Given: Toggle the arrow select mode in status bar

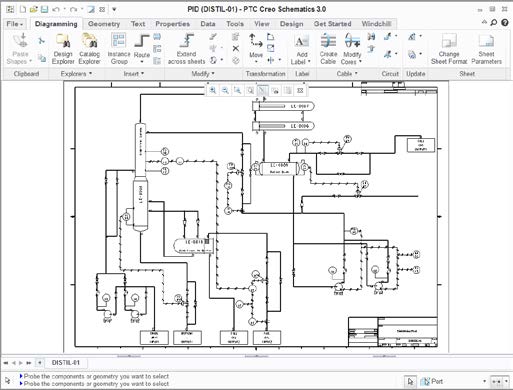Looking at the screenshot, I should click(x=411, y=381).
